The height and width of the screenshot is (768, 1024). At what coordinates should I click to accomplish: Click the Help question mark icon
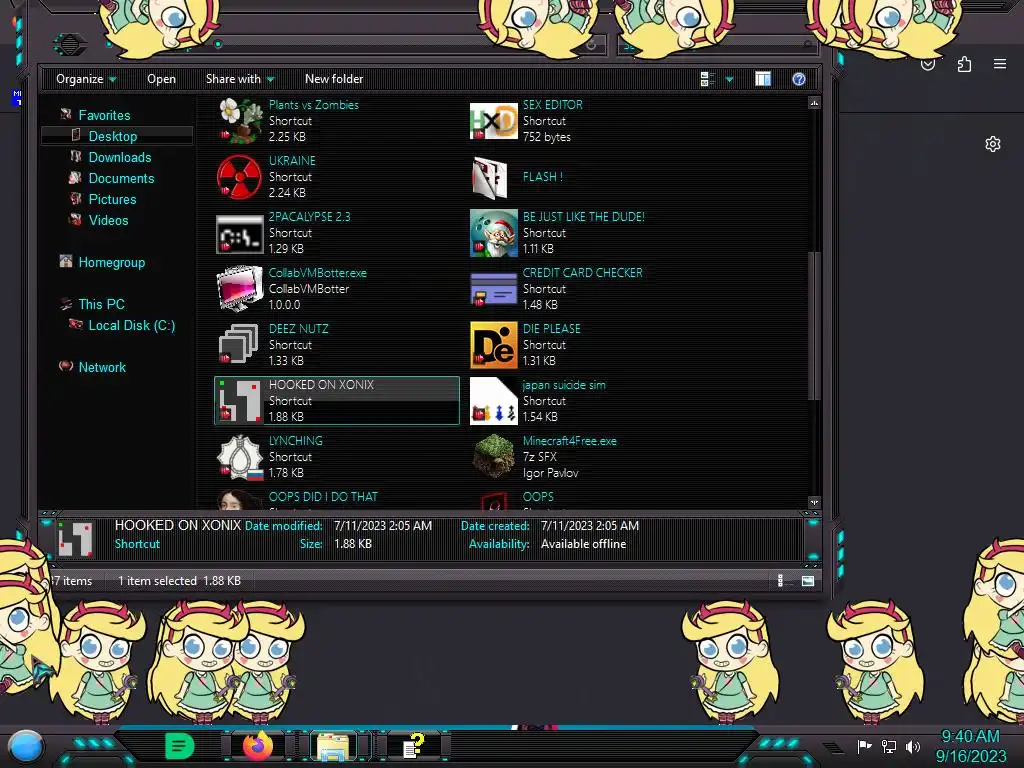[799, 79]
